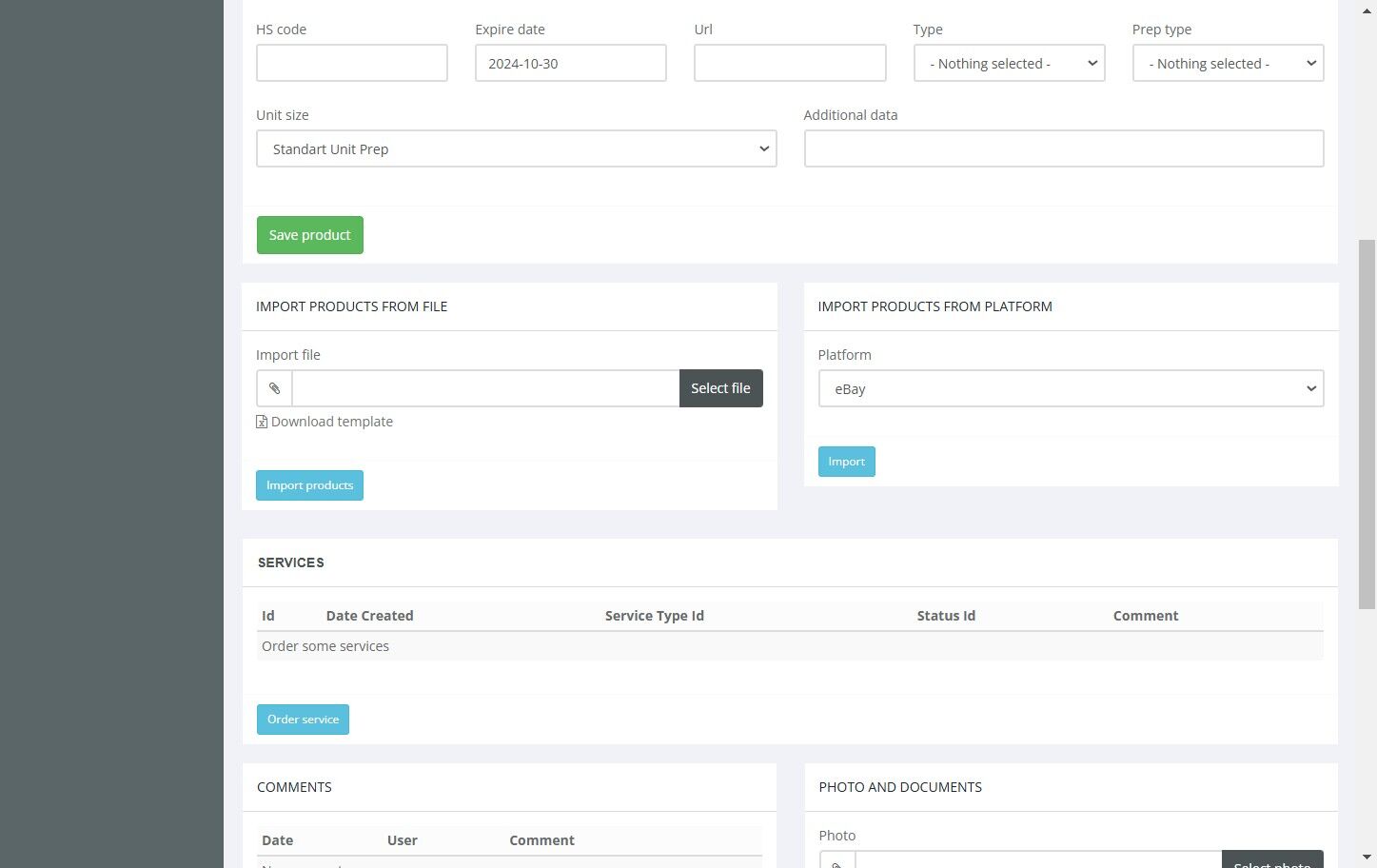1377x868 pixels.
Task: Click the paperclip icon beside Import file
Action: pos(274,388)
